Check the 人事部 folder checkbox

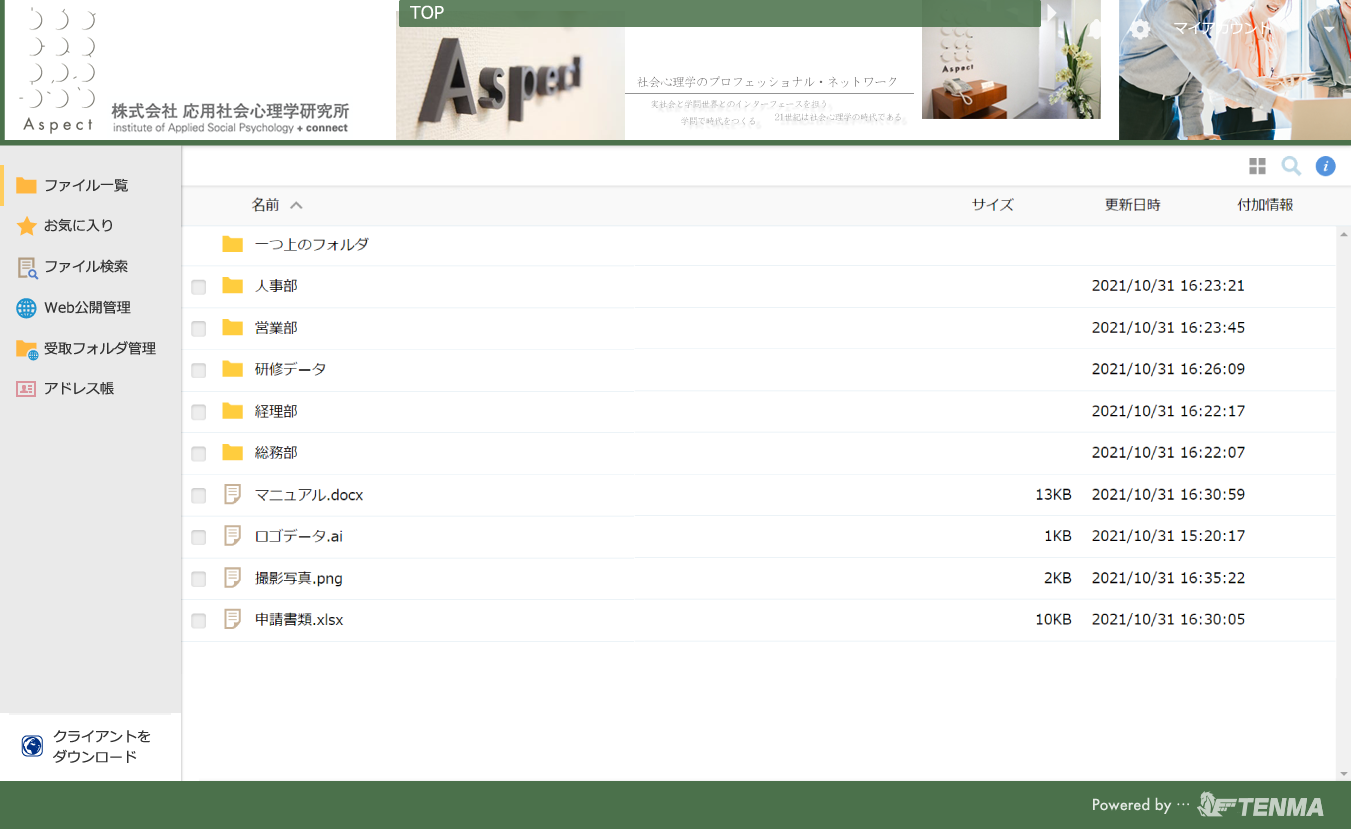click(x=199, y=287)
